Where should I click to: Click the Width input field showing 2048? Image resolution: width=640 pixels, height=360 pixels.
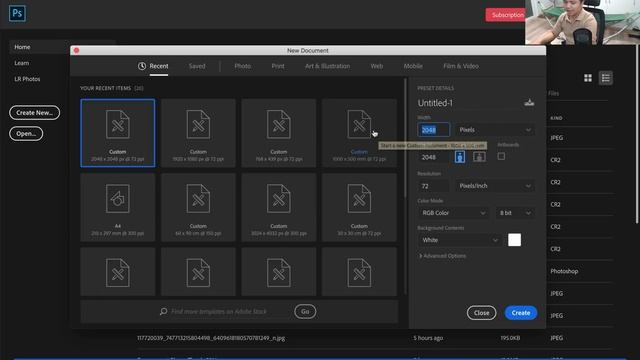coord(433,130)
